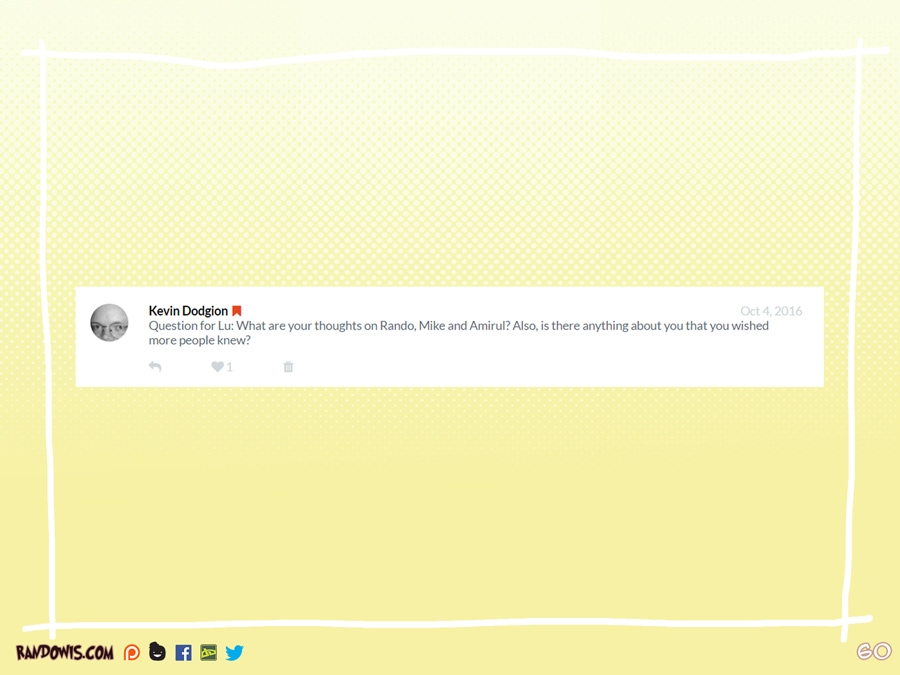
Task: Click Kevin Dodgion's profile picture
Action: 109,323
